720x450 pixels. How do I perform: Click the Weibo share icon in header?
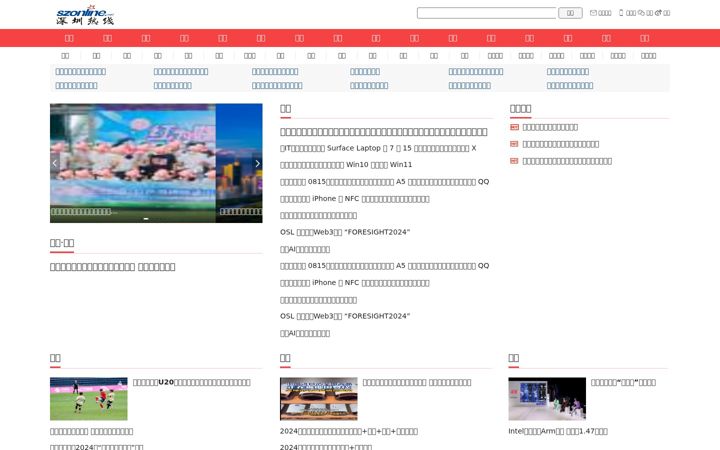pyautogui.click(x=658, y=13)
